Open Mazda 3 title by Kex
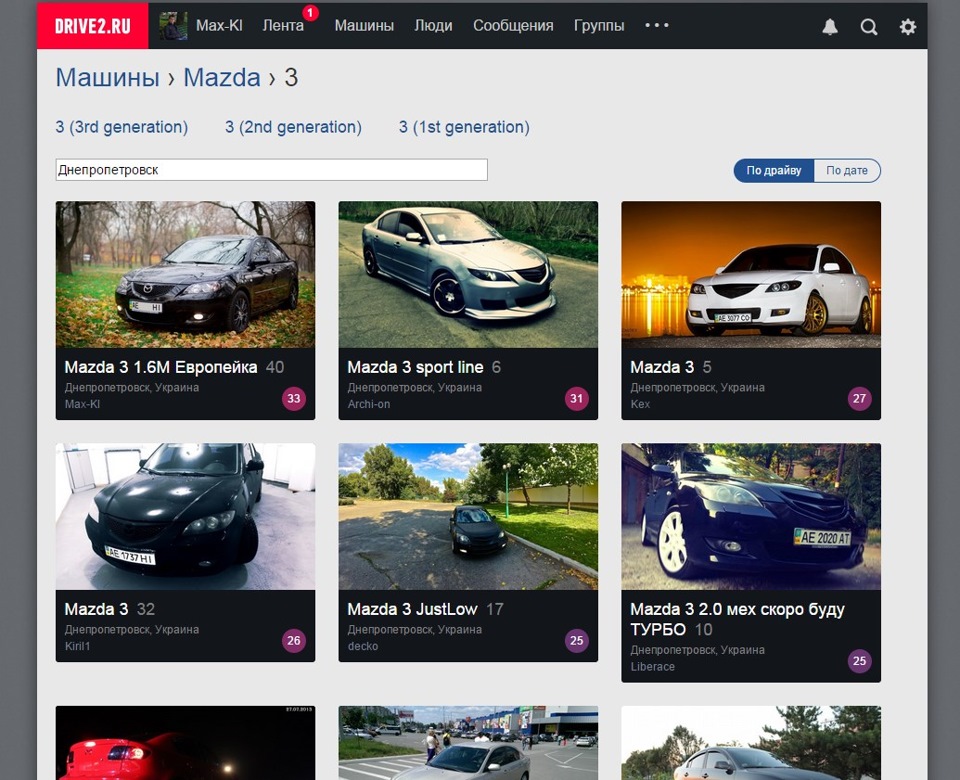Viewport: 960px width, 780px height. pyautogui.click(x=662, y=367)
